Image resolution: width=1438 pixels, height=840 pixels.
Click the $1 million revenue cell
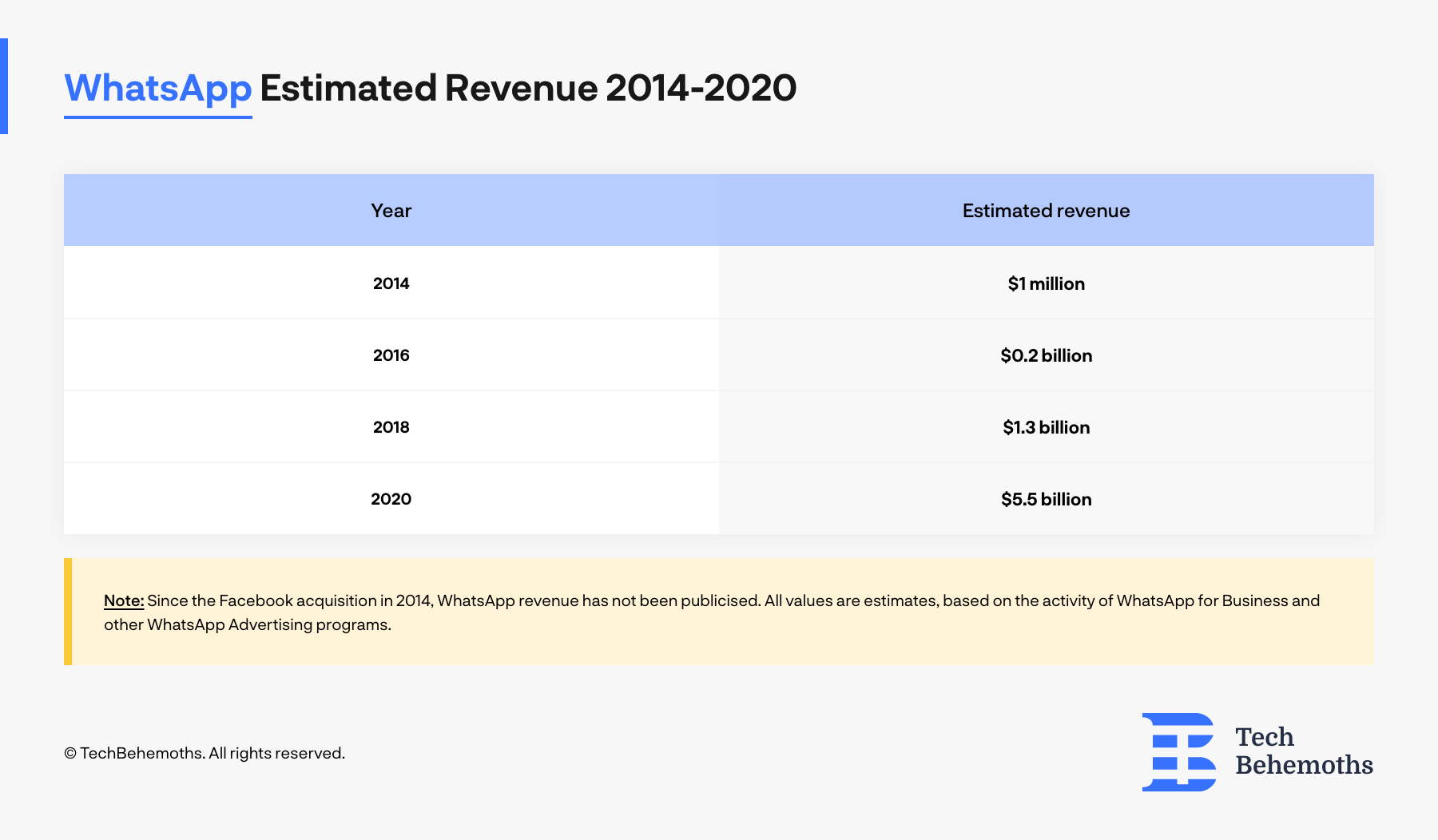pos(1047,283)
